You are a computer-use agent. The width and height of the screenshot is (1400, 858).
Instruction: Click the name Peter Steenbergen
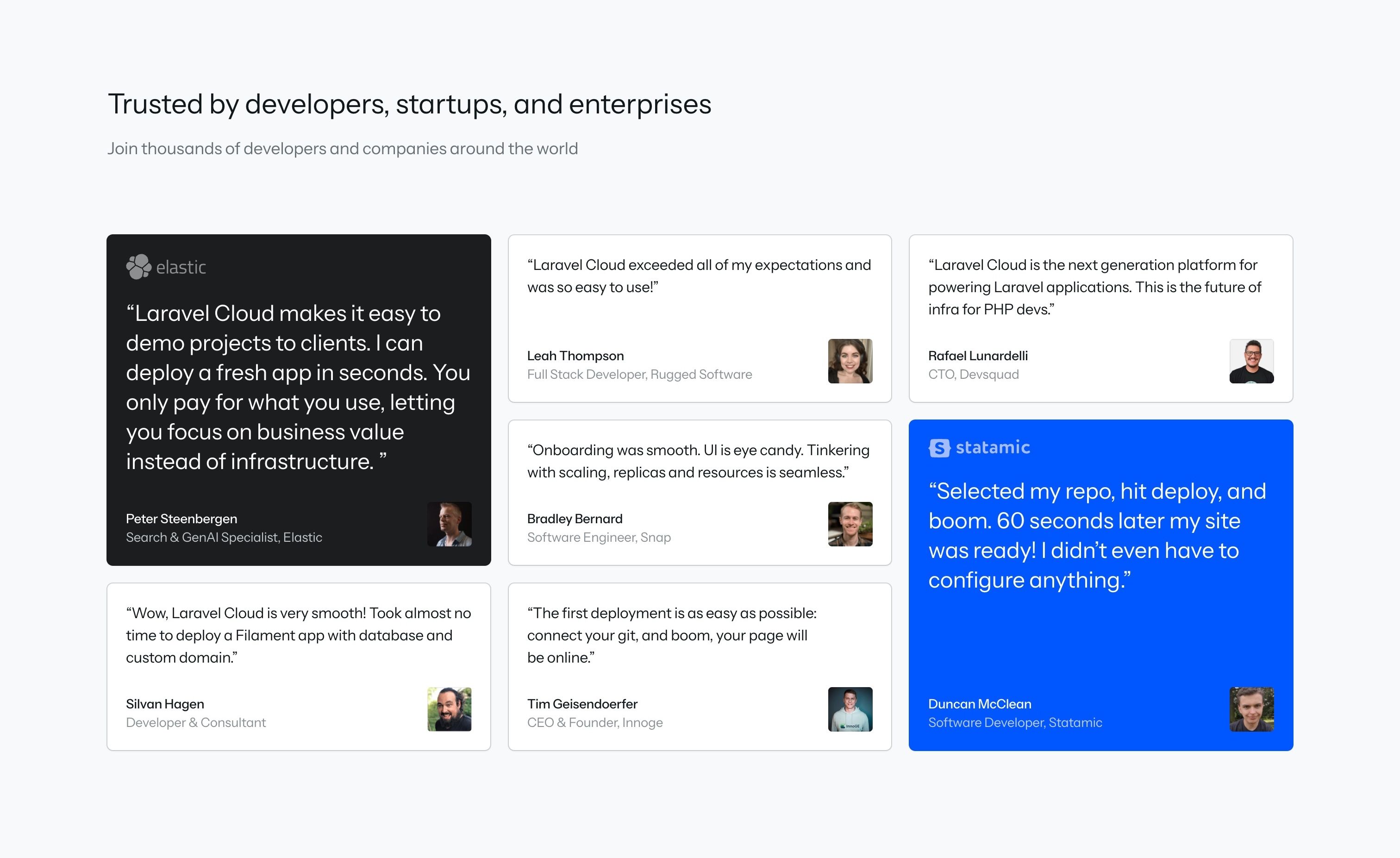(181, 519)
